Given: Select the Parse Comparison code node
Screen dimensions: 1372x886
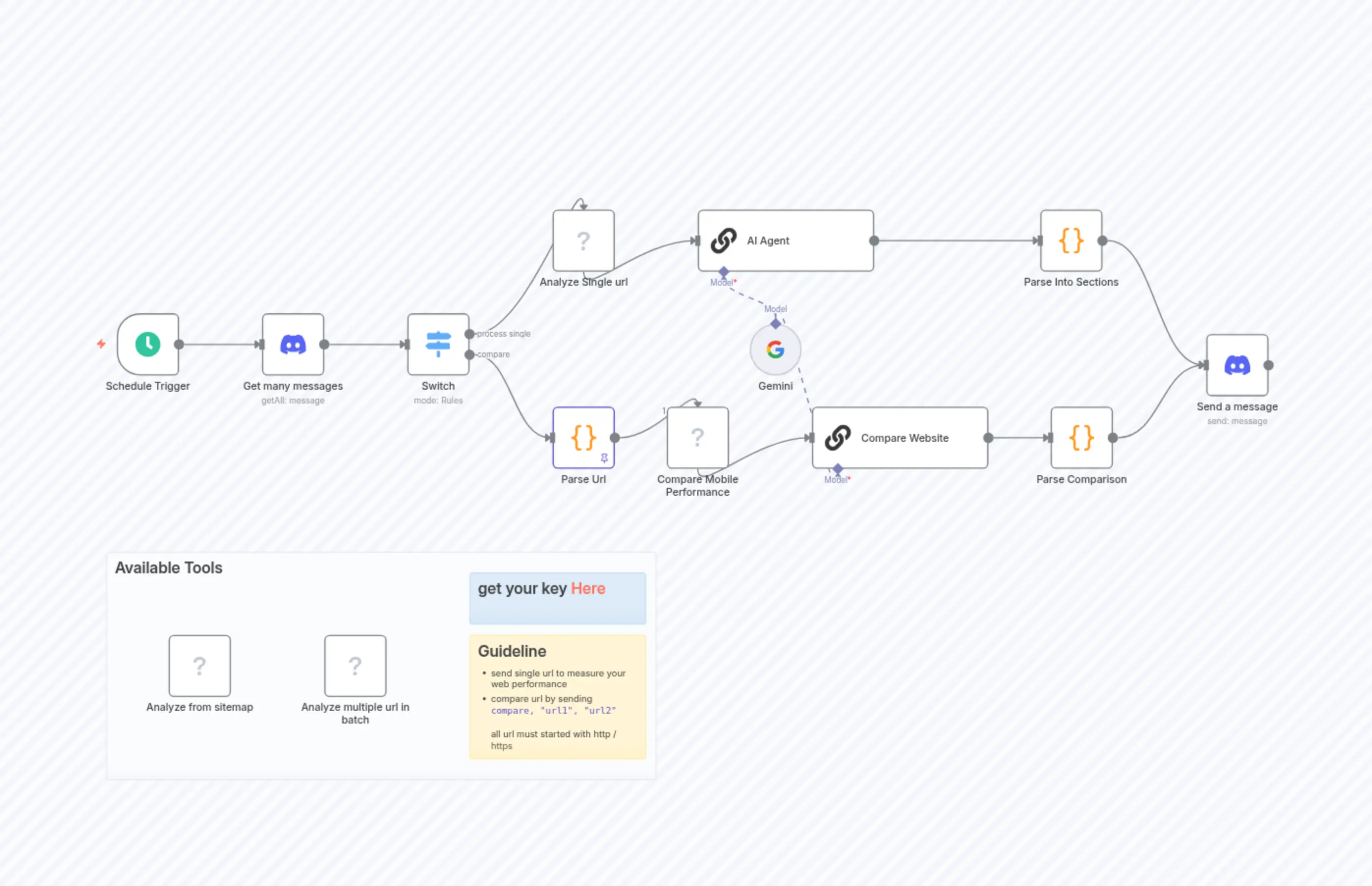Looking at the screenshot, I should [1081, 437].
